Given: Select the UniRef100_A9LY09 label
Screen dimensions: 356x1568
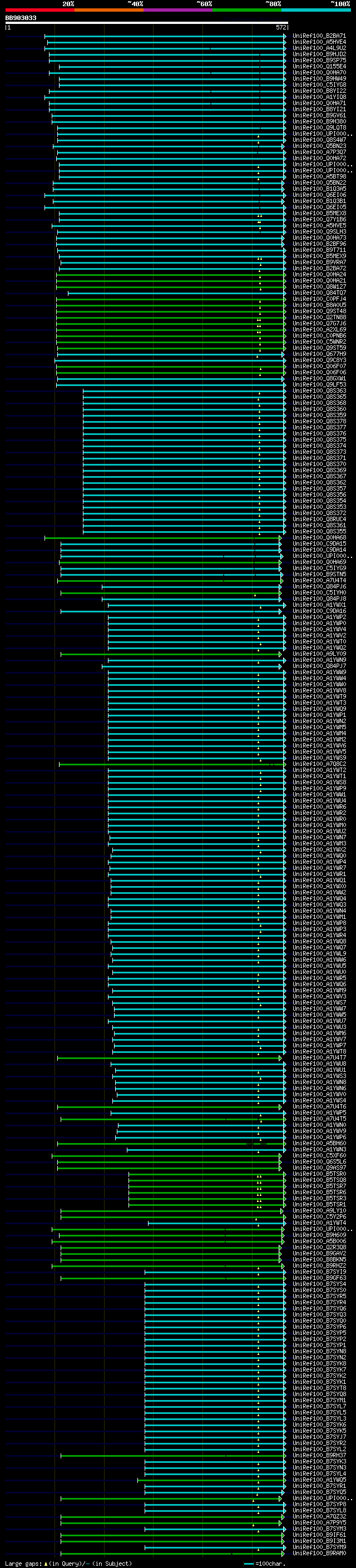Looking at the screenshot, I should point(319,654).
